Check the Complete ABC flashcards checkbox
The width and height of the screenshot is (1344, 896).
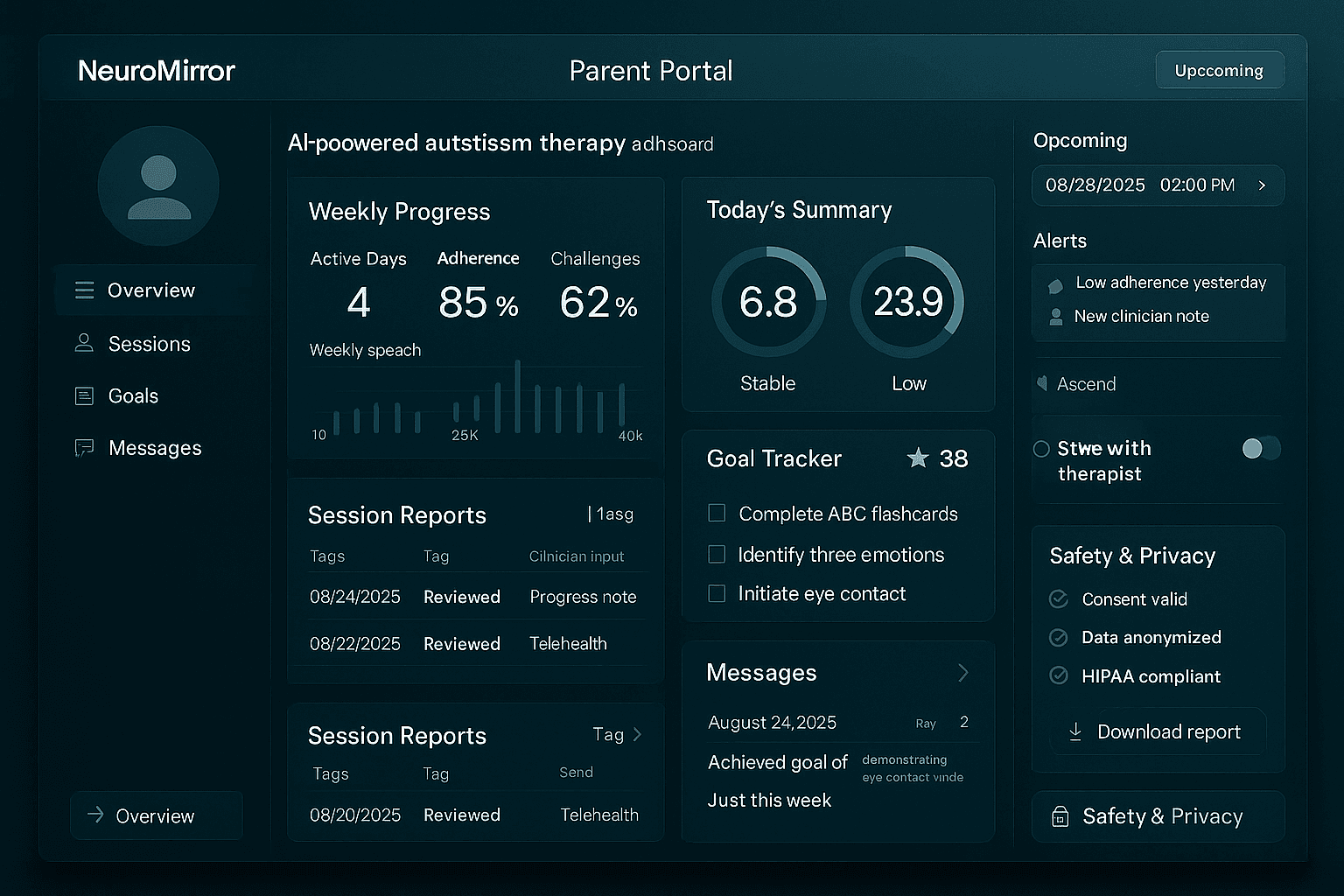pos(717,514)
